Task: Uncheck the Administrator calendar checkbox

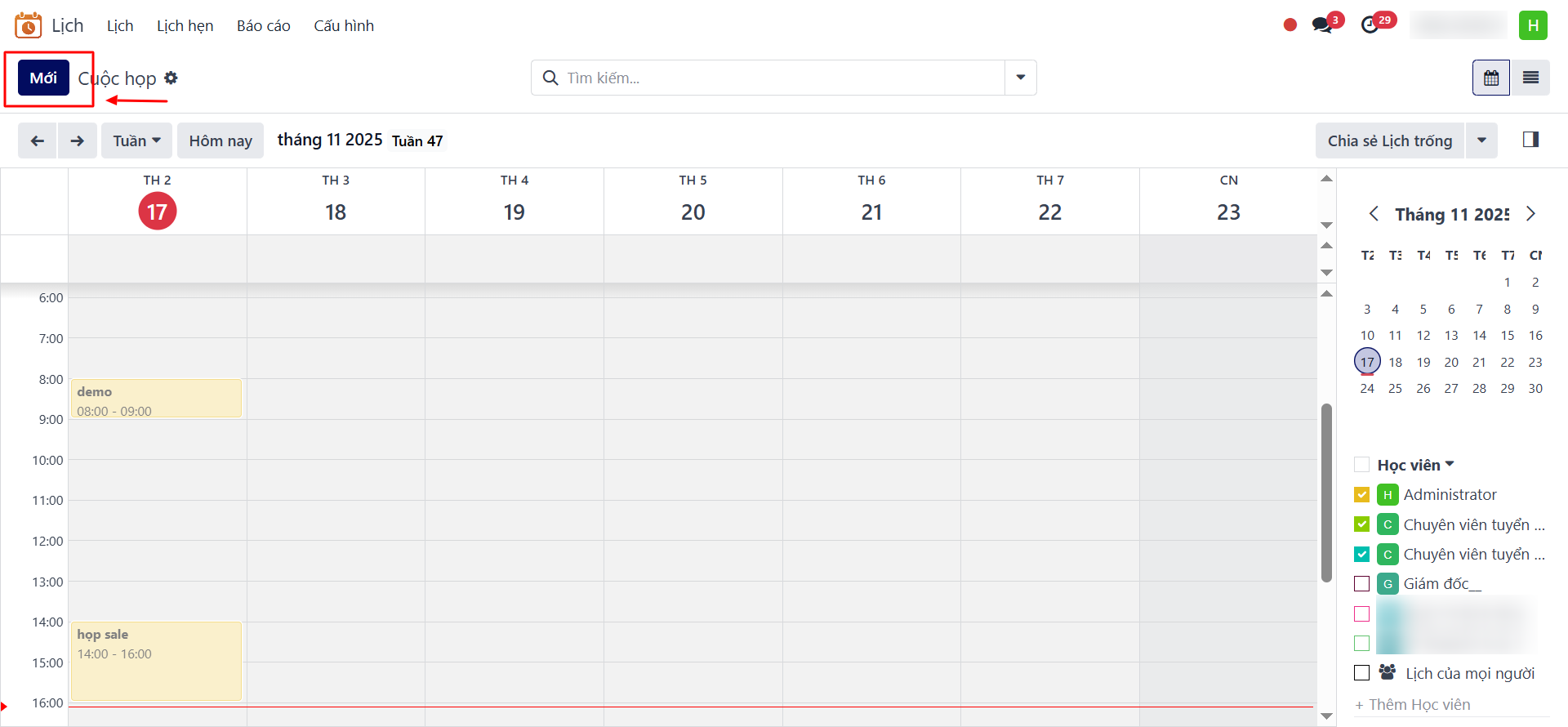Action: click(x=1361, y=494)
